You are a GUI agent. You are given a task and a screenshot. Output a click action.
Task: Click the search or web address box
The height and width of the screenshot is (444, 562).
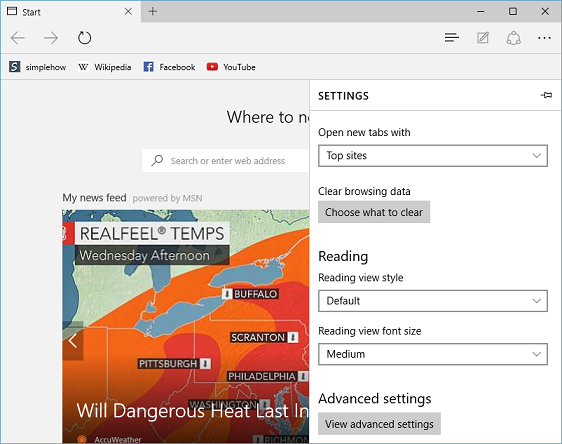tap(225, 161)
